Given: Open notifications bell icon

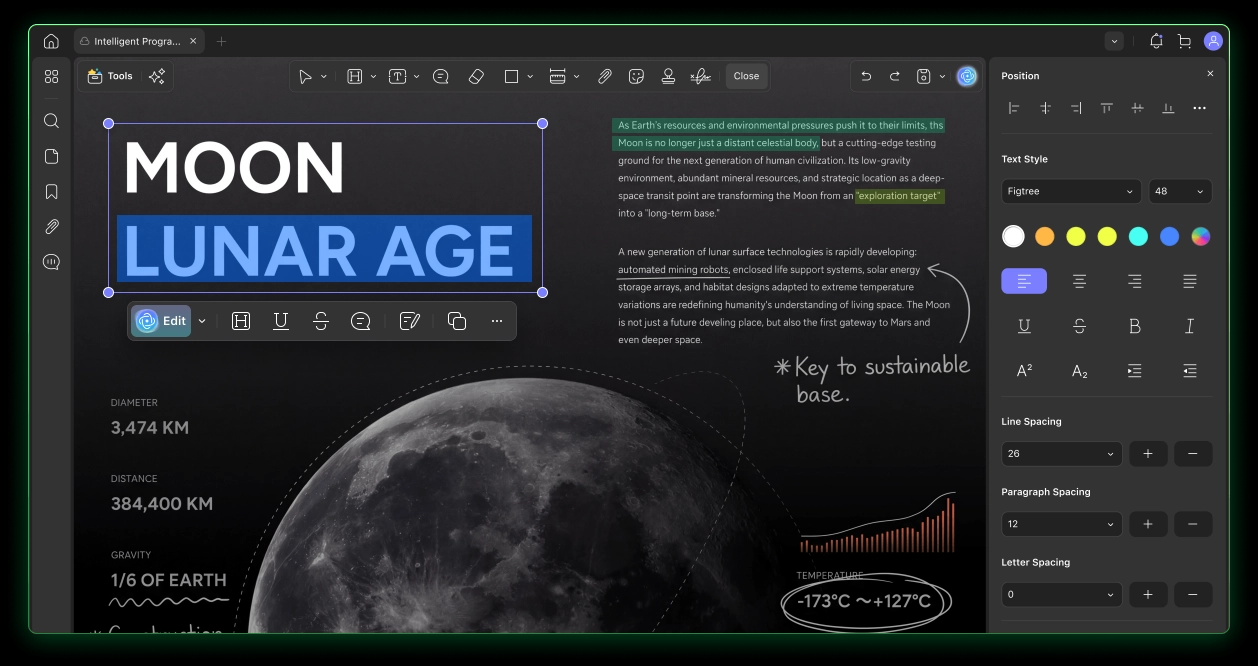Looking at the screenshot, I should click(x=1156, y=41).
